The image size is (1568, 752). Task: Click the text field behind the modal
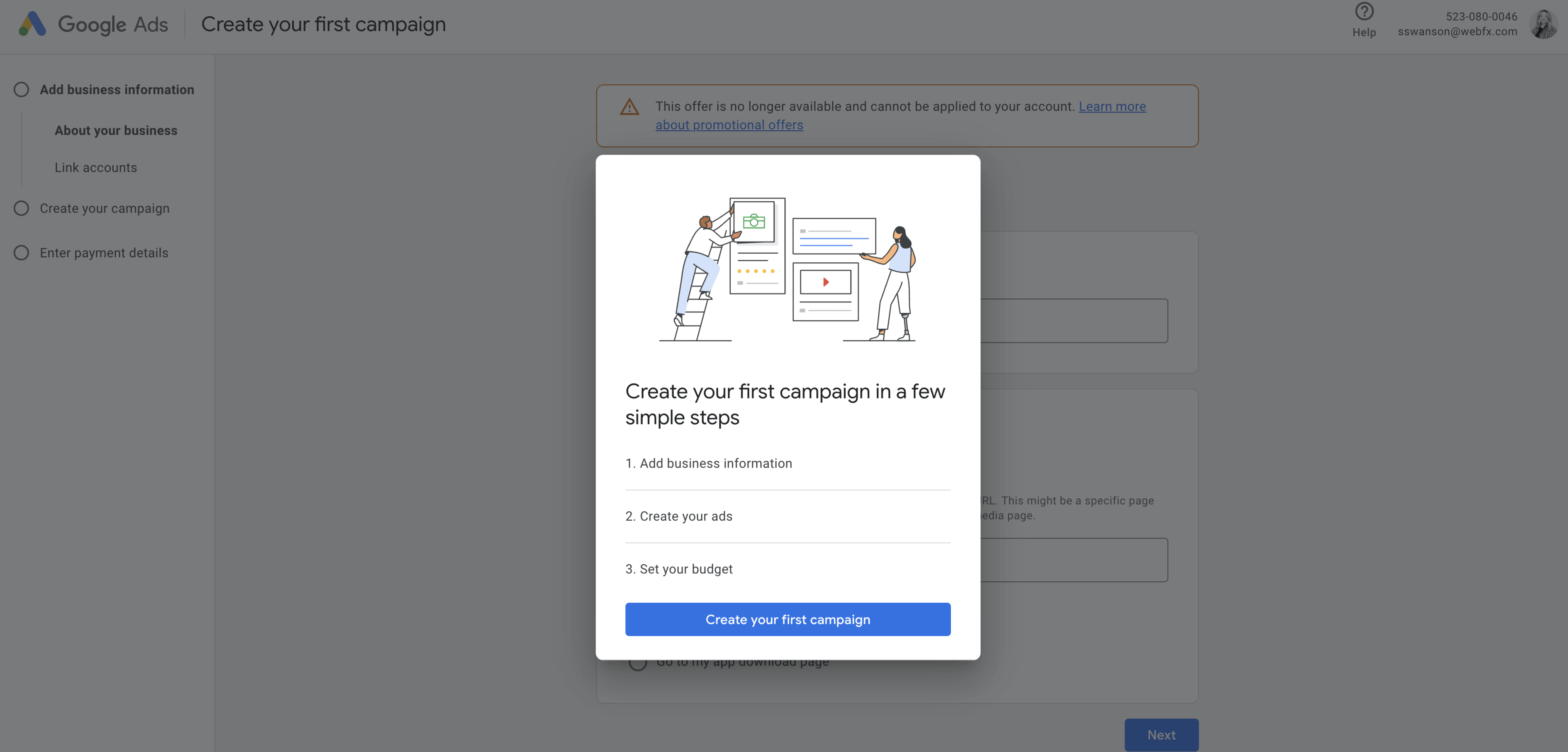(1077, 320)
